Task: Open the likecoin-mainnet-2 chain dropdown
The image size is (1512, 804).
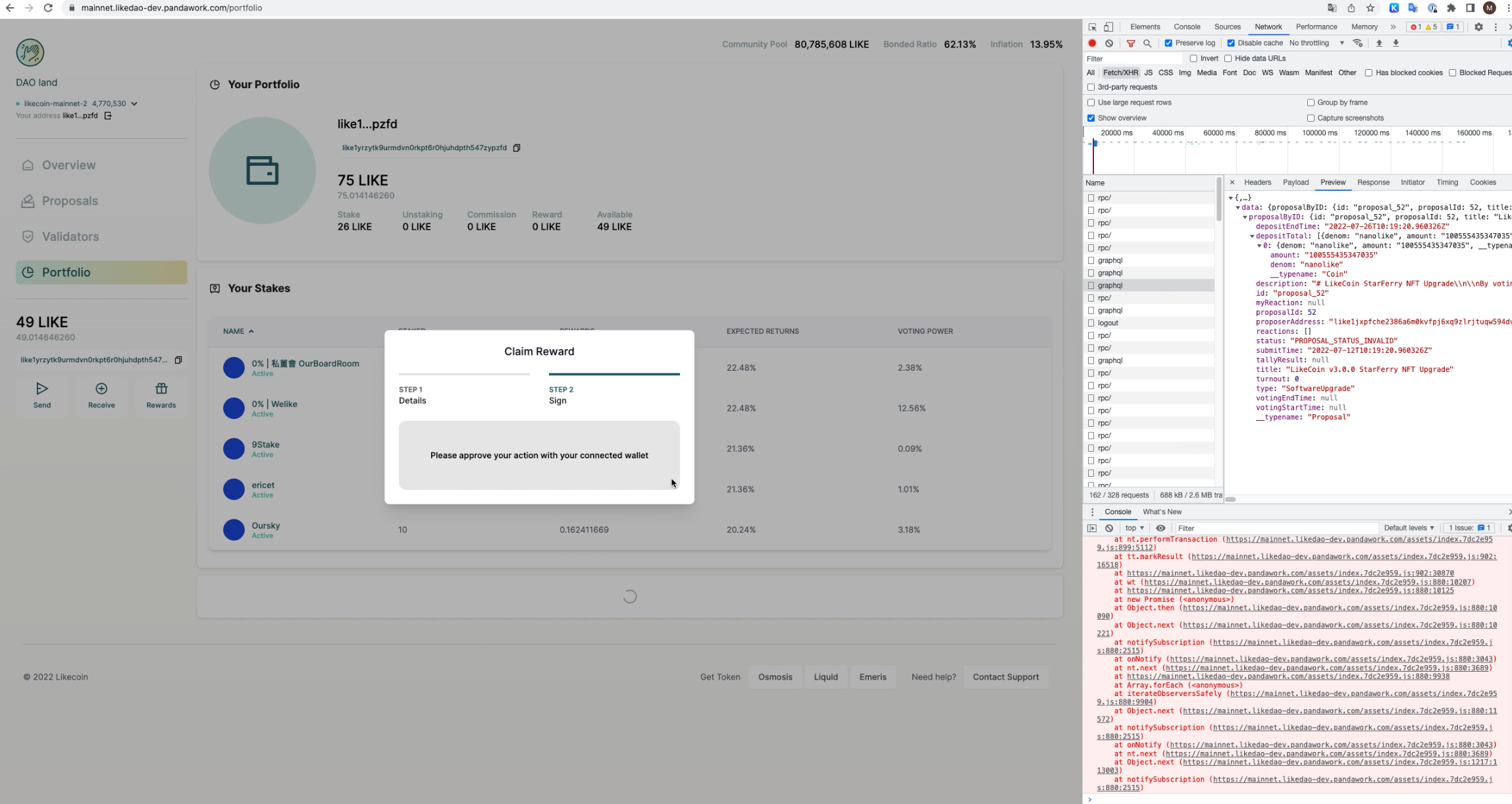Action: pos(134,103)
